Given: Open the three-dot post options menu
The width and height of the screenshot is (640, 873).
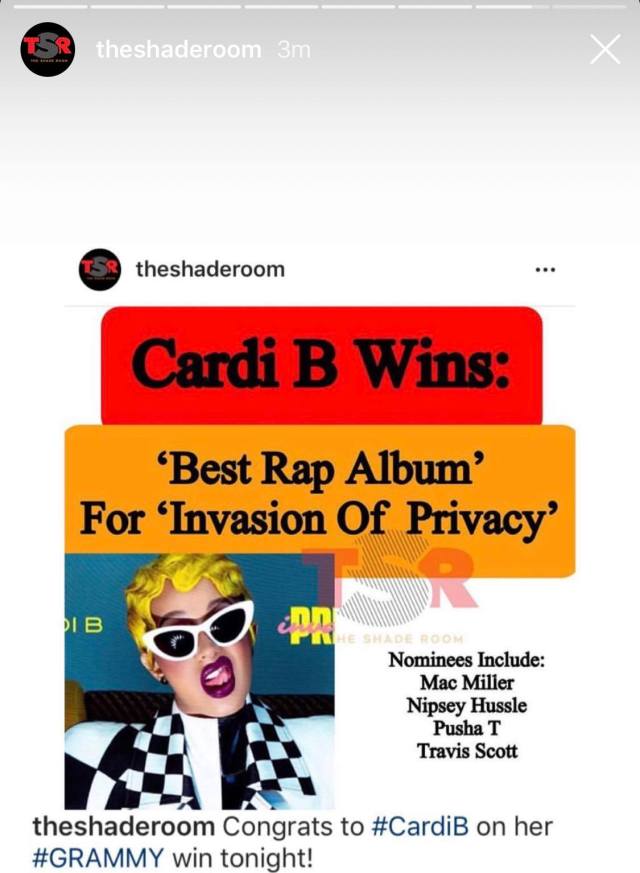Looking at the screenshot, I should coord(545,270).
